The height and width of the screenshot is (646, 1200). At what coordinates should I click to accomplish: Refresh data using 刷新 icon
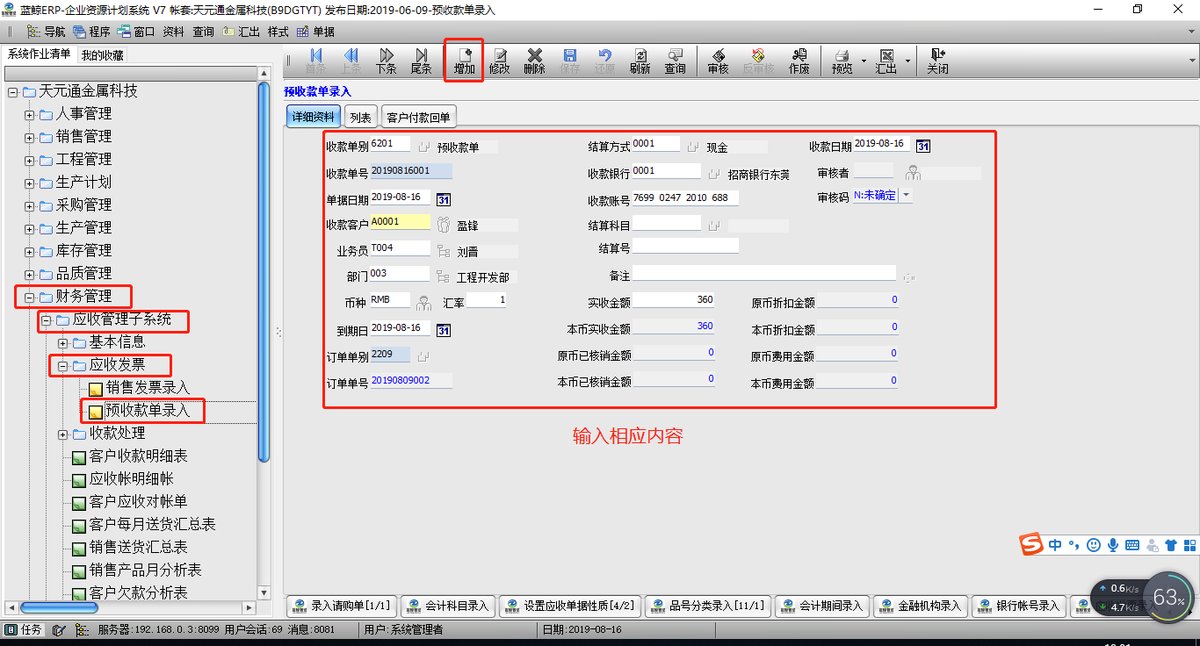click(x=640, y=61)
